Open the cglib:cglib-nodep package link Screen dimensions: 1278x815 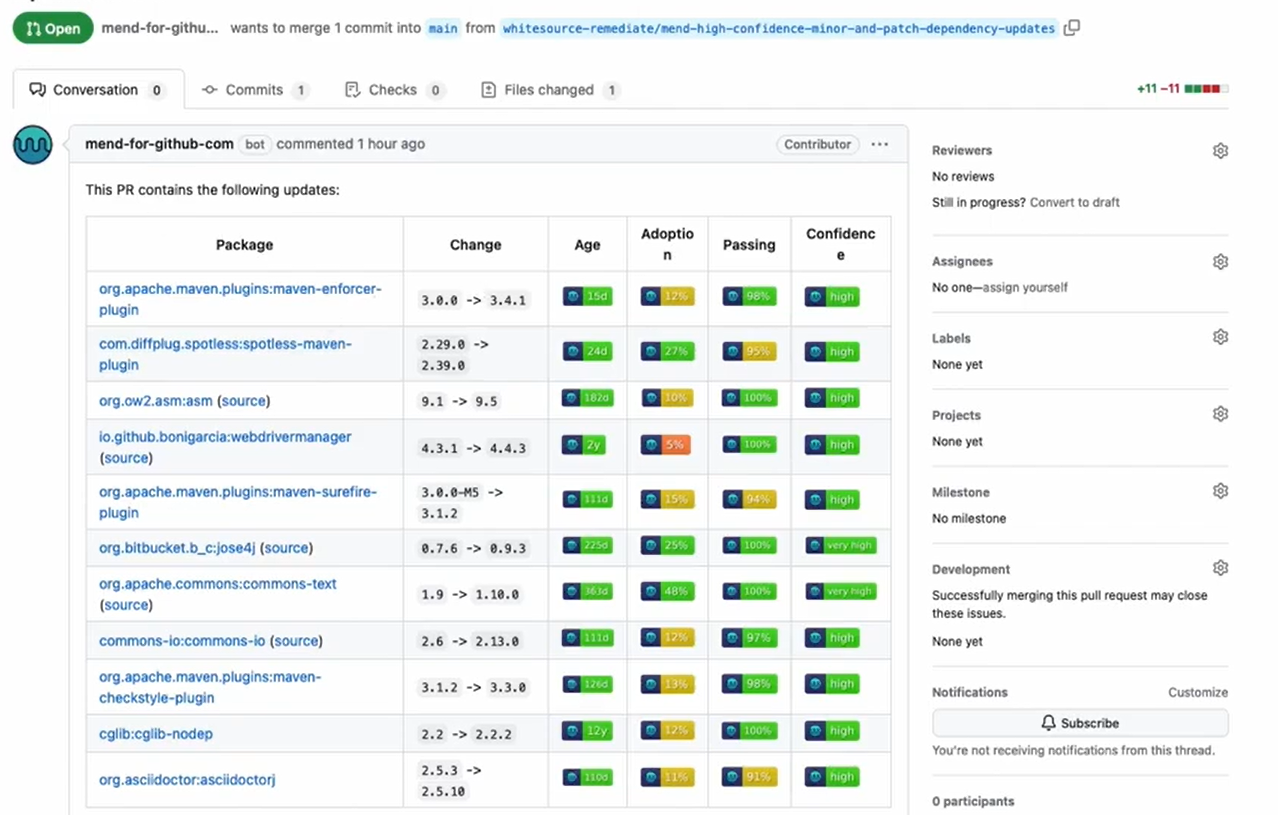156,734
